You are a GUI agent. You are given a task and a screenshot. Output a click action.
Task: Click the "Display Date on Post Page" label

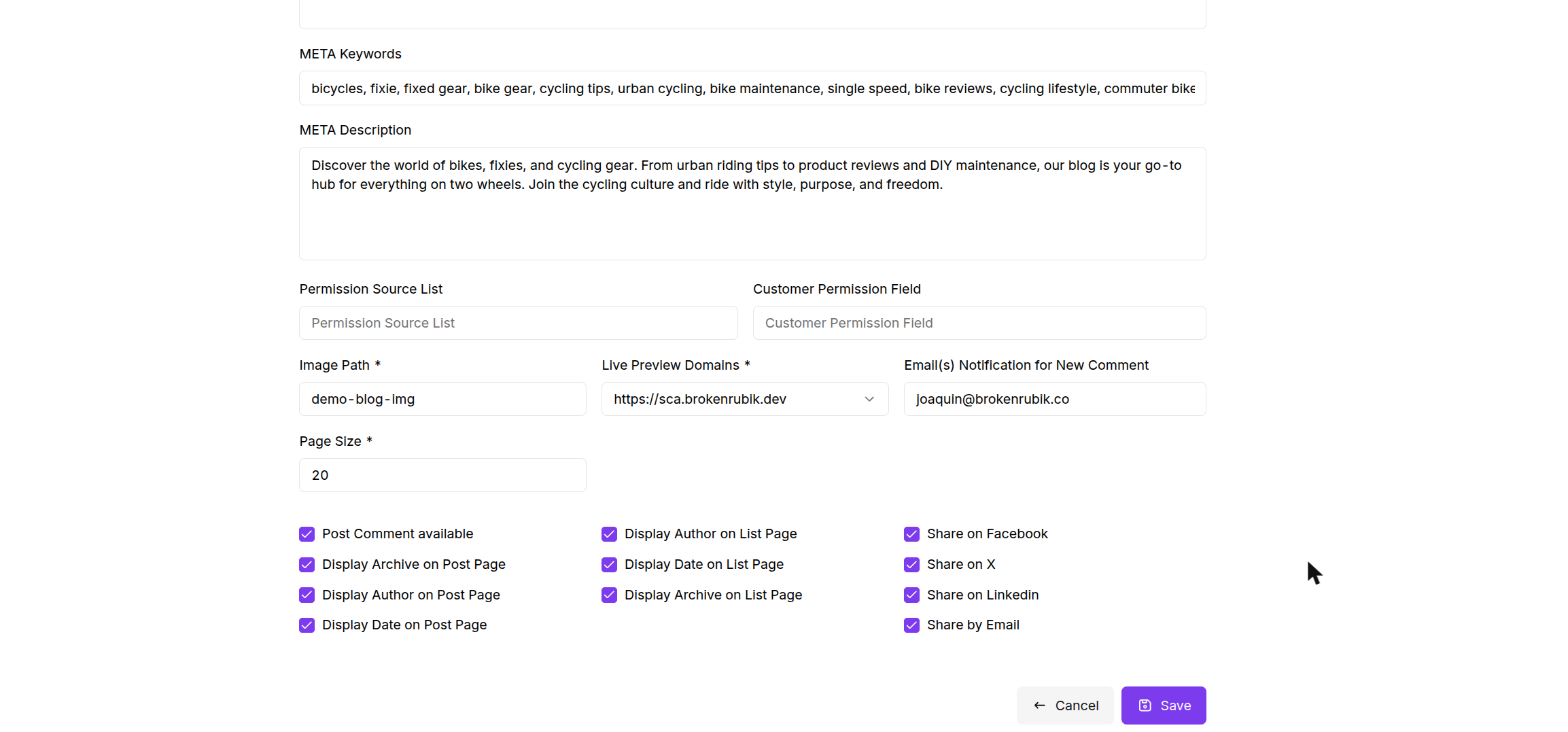coord(404,625)
